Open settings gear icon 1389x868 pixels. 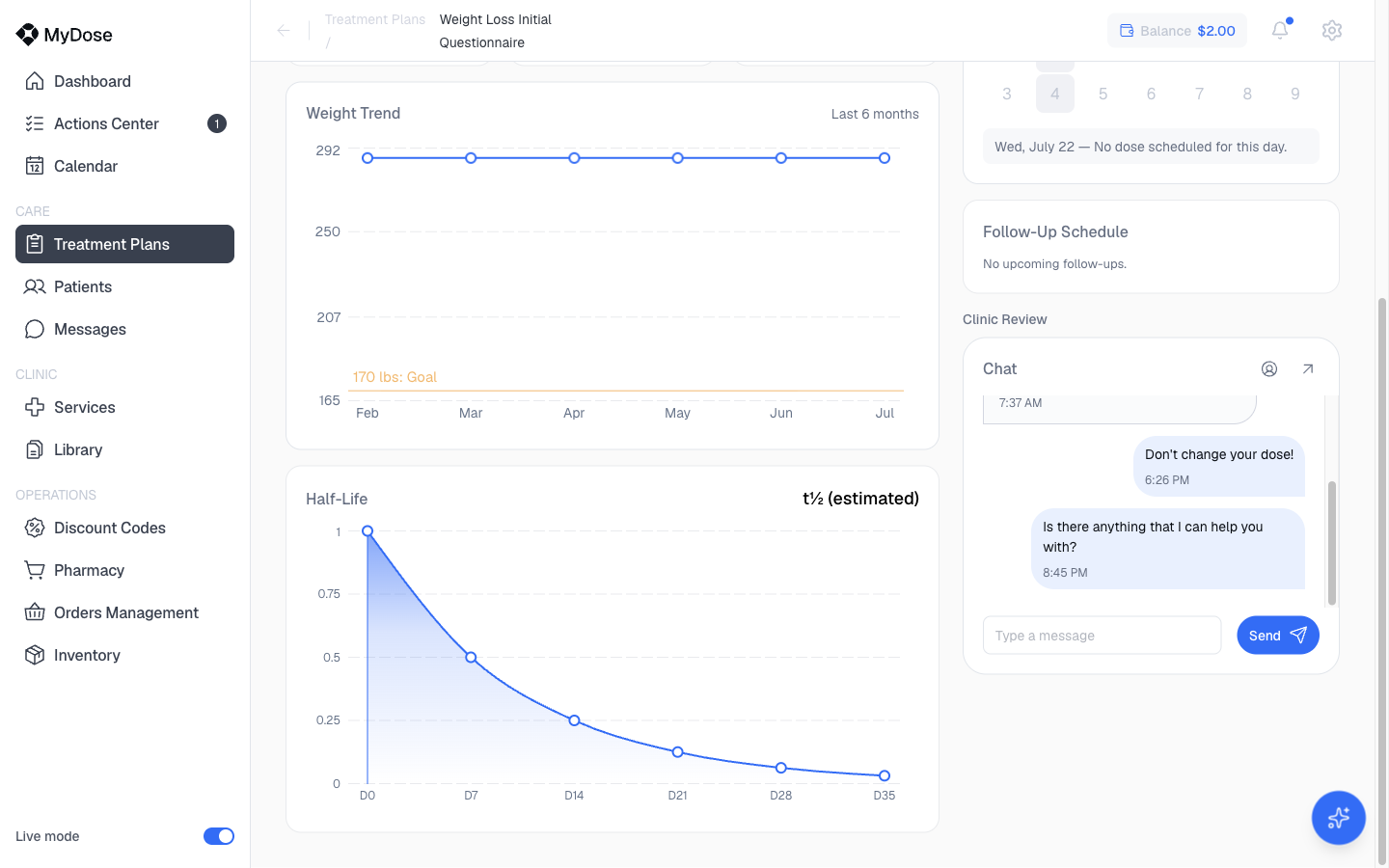pos(1332,30)
